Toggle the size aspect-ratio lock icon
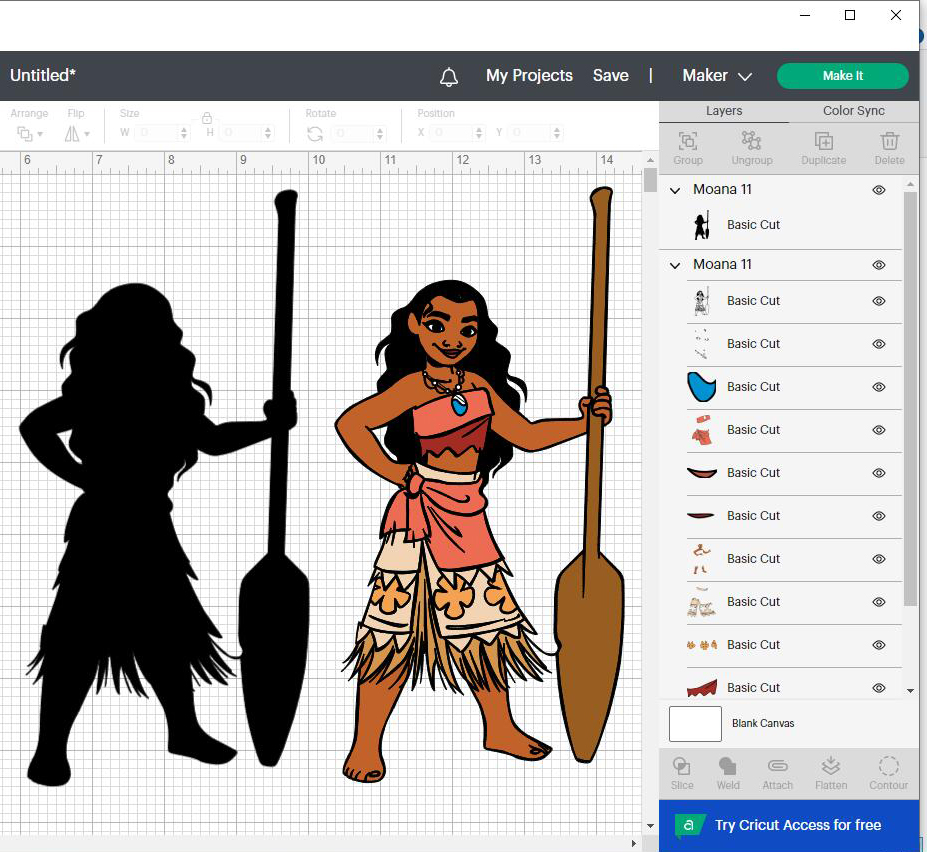This screenshot has height=852, width=927. (207, 118)
